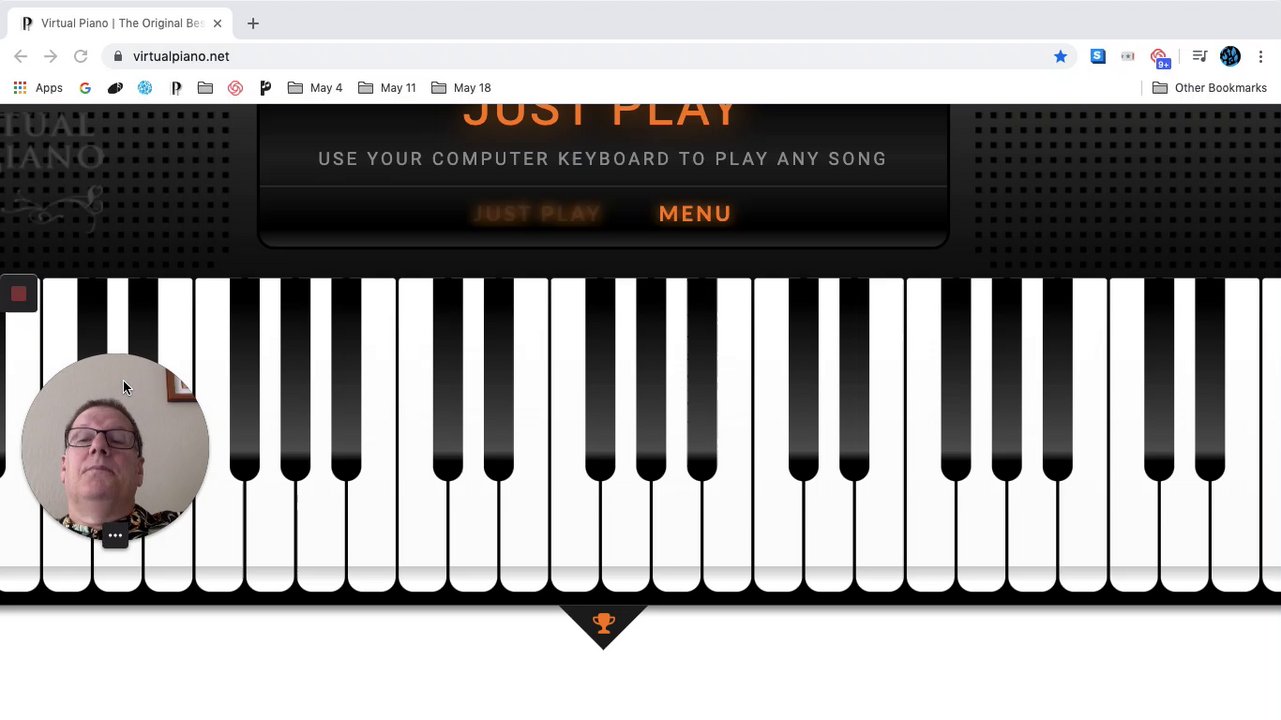This screenshot has height=720, width=1281.
Task: Select the JUST PLAY option
Action: 537,214
